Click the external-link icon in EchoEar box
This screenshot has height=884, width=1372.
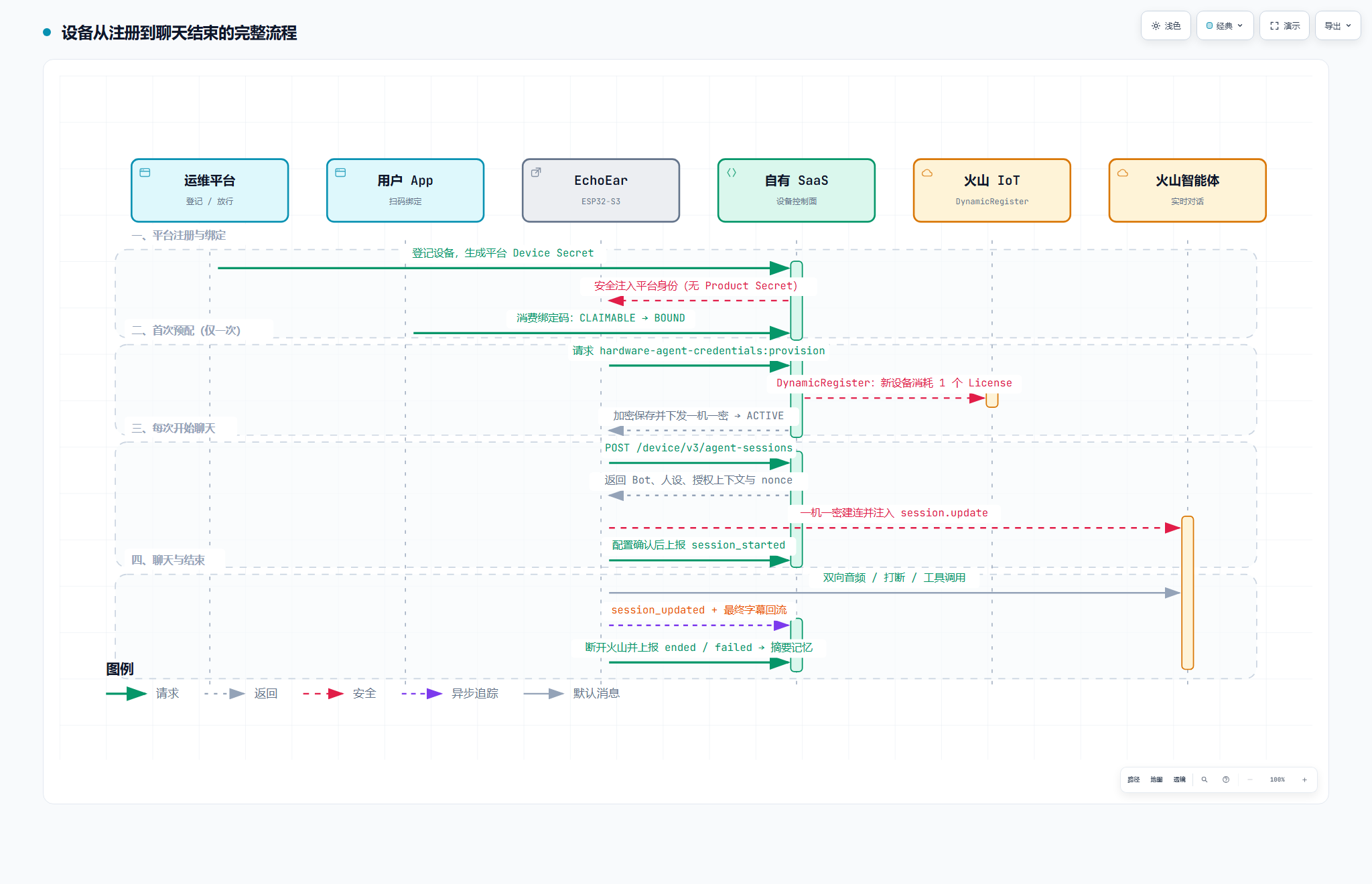point(536,173)
